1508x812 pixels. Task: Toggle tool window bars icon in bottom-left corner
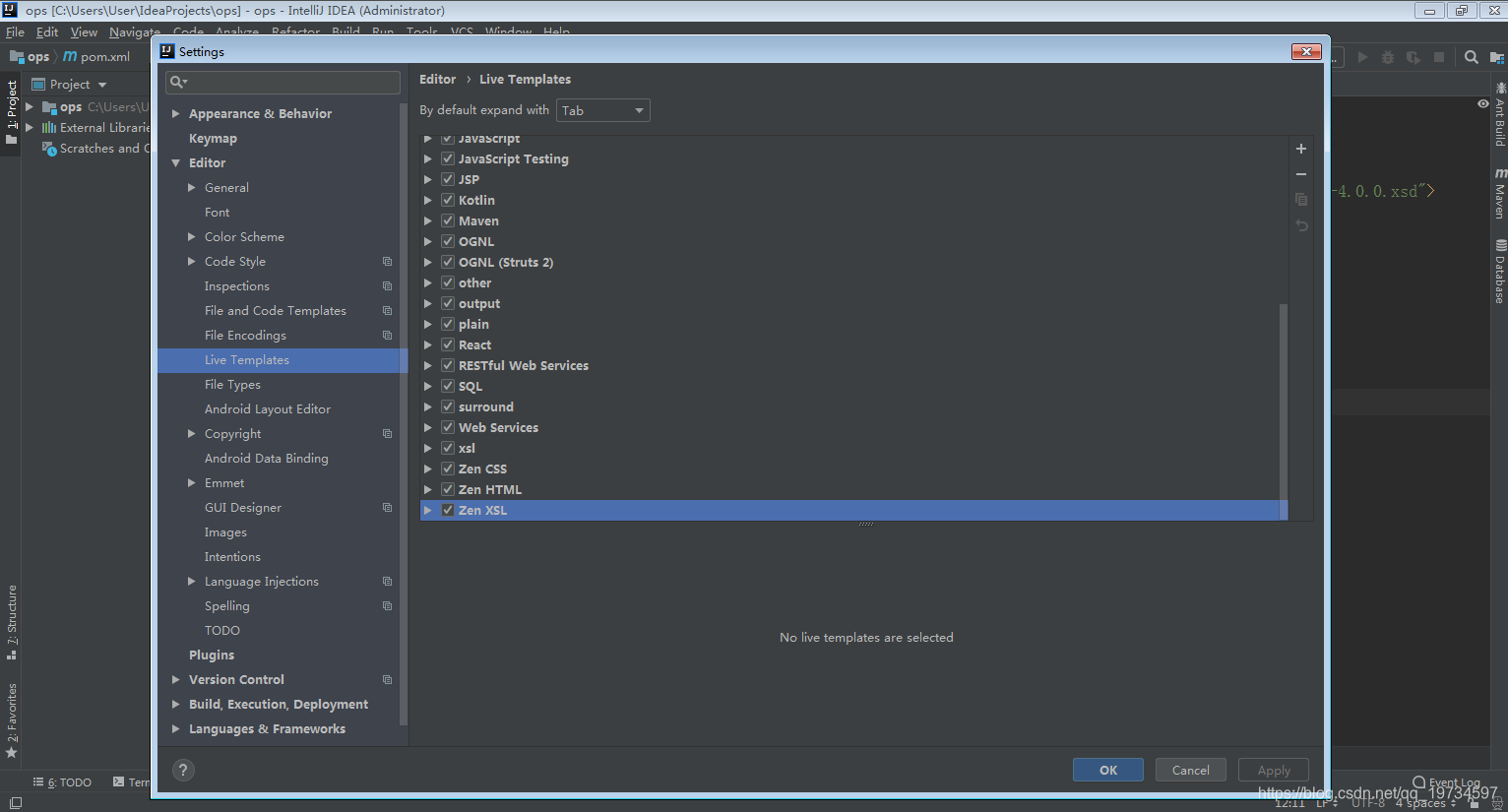[x=15, y=803]
